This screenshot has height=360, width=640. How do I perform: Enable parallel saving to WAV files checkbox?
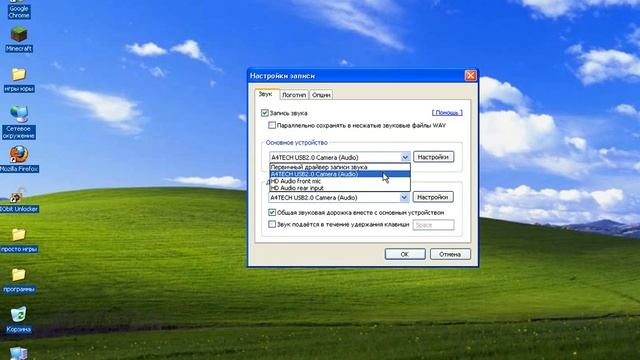[x=272, y=125]
